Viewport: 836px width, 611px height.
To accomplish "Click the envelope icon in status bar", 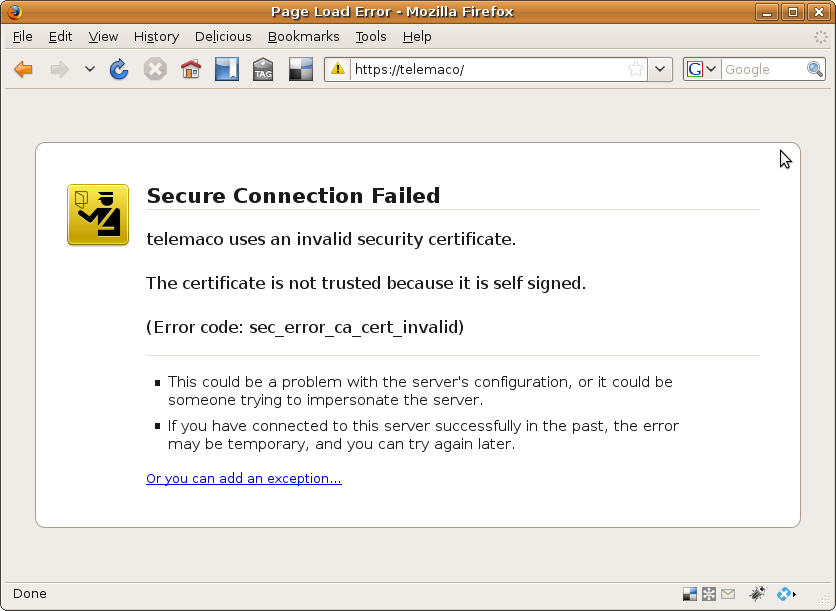I will (727, 593).
